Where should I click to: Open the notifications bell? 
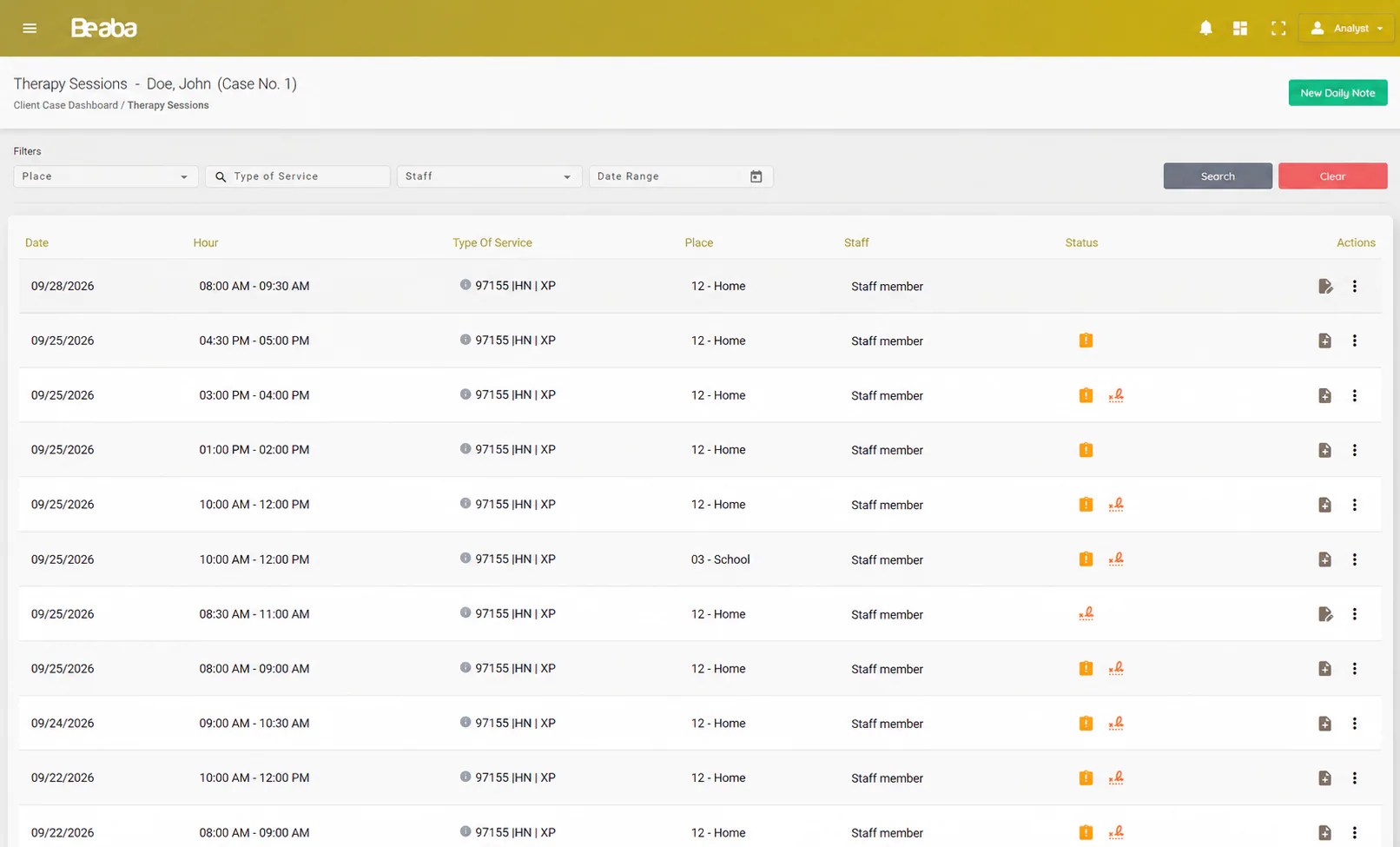click(x=1205, y=28)
